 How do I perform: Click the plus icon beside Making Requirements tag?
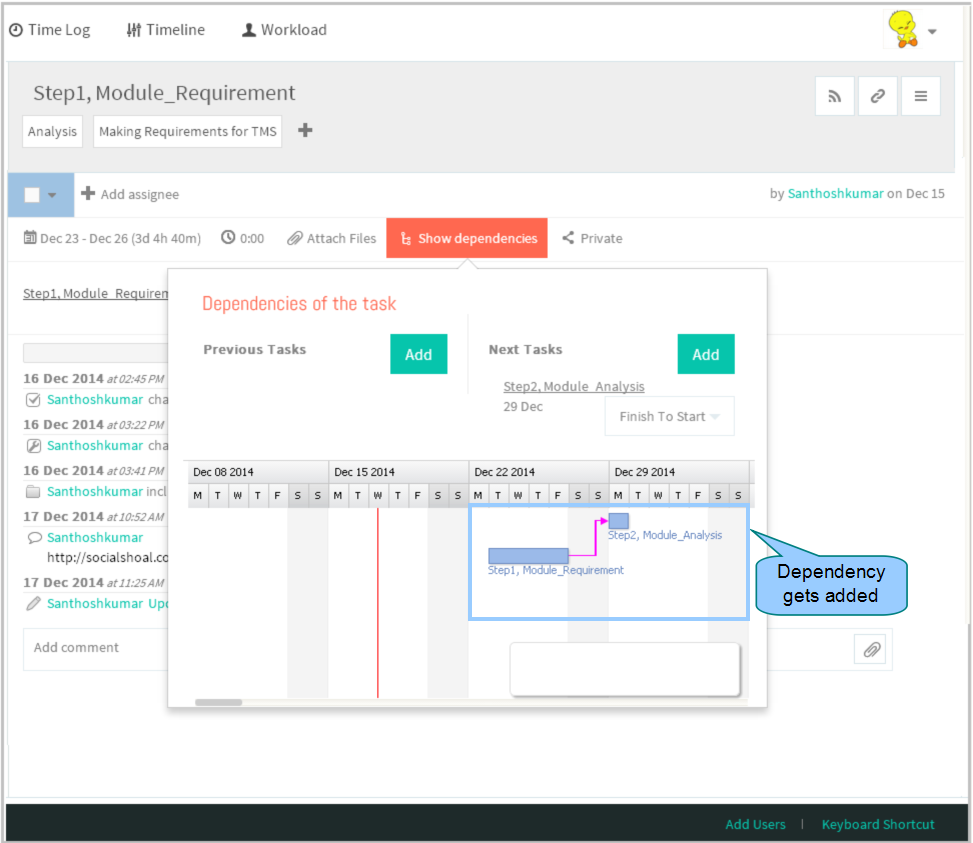tap(305, 130)
